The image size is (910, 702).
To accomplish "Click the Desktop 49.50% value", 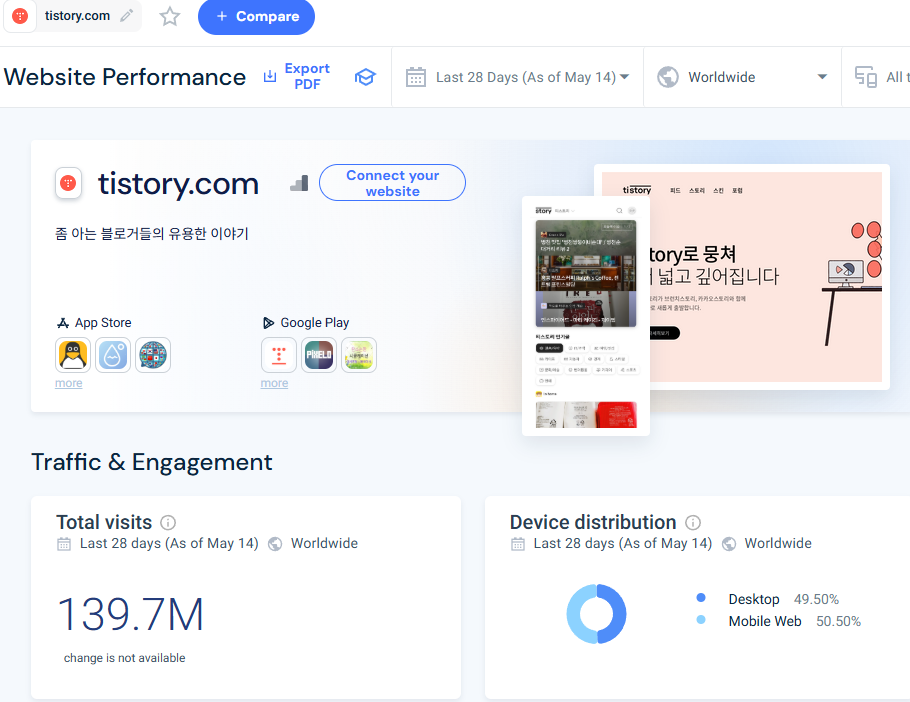I will (x=816, y=599).
